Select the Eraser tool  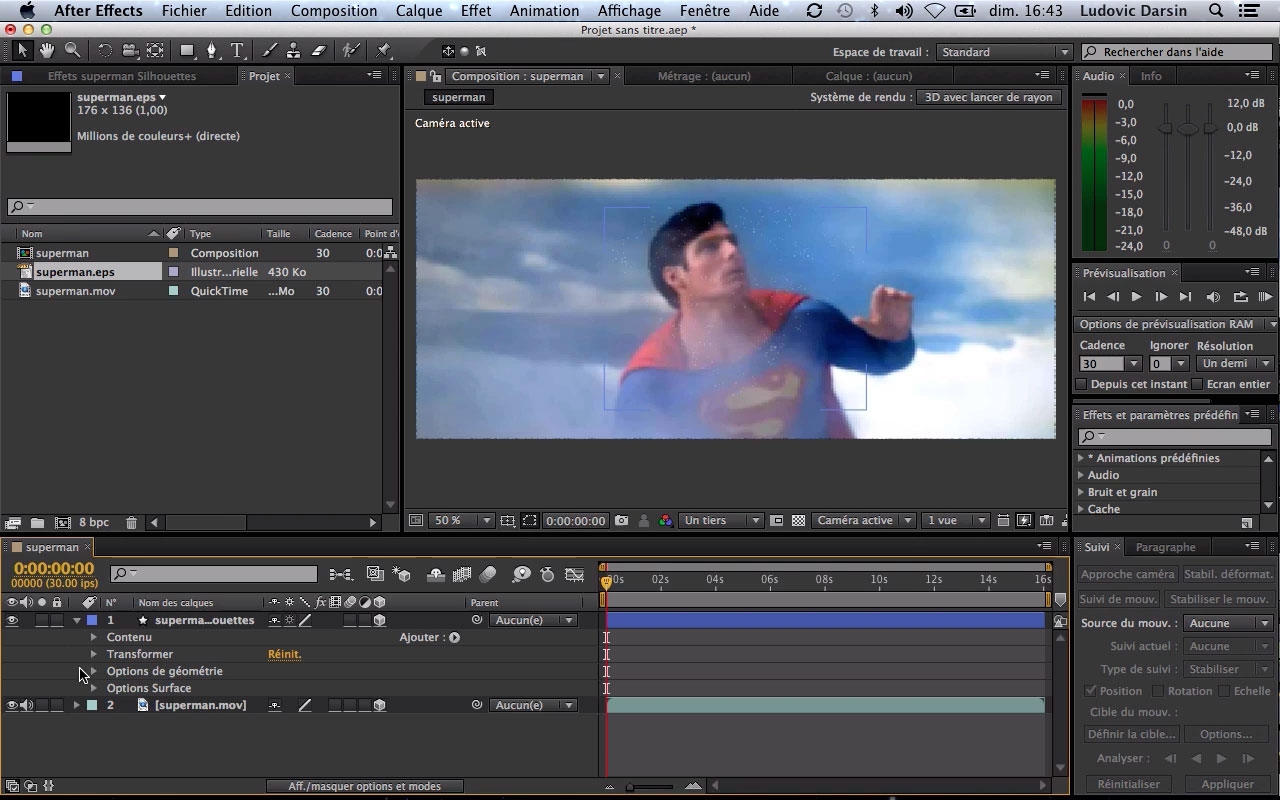pos(319,50)
